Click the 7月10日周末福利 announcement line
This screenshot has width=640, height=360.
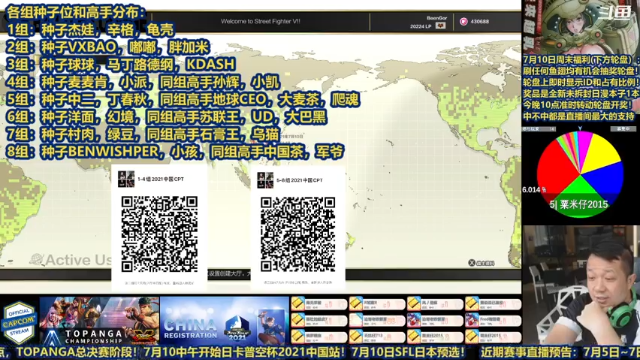[581, 60]
